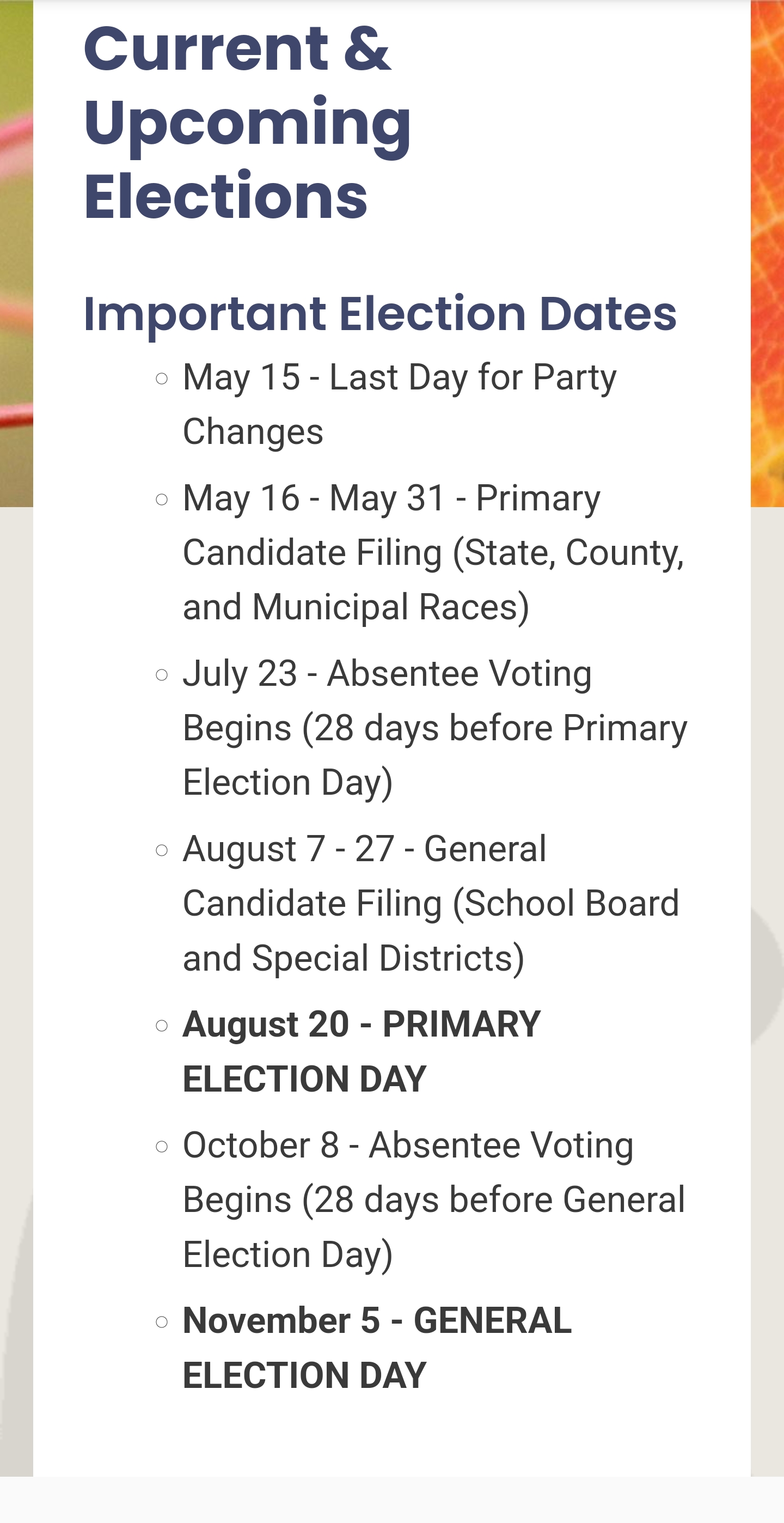Select the May 15 party changes item
Screen dimensions: 784x1523
(x=400, y=404)
